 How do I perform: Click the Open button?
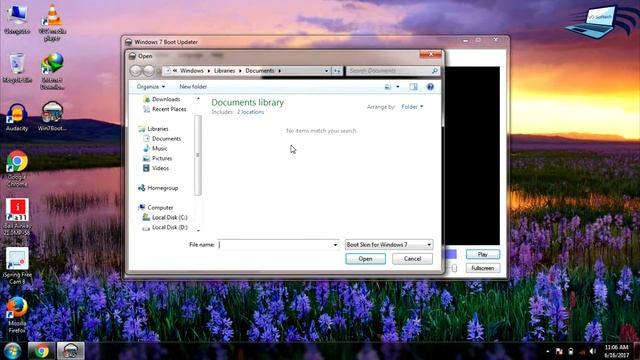(x=365, y=259)
